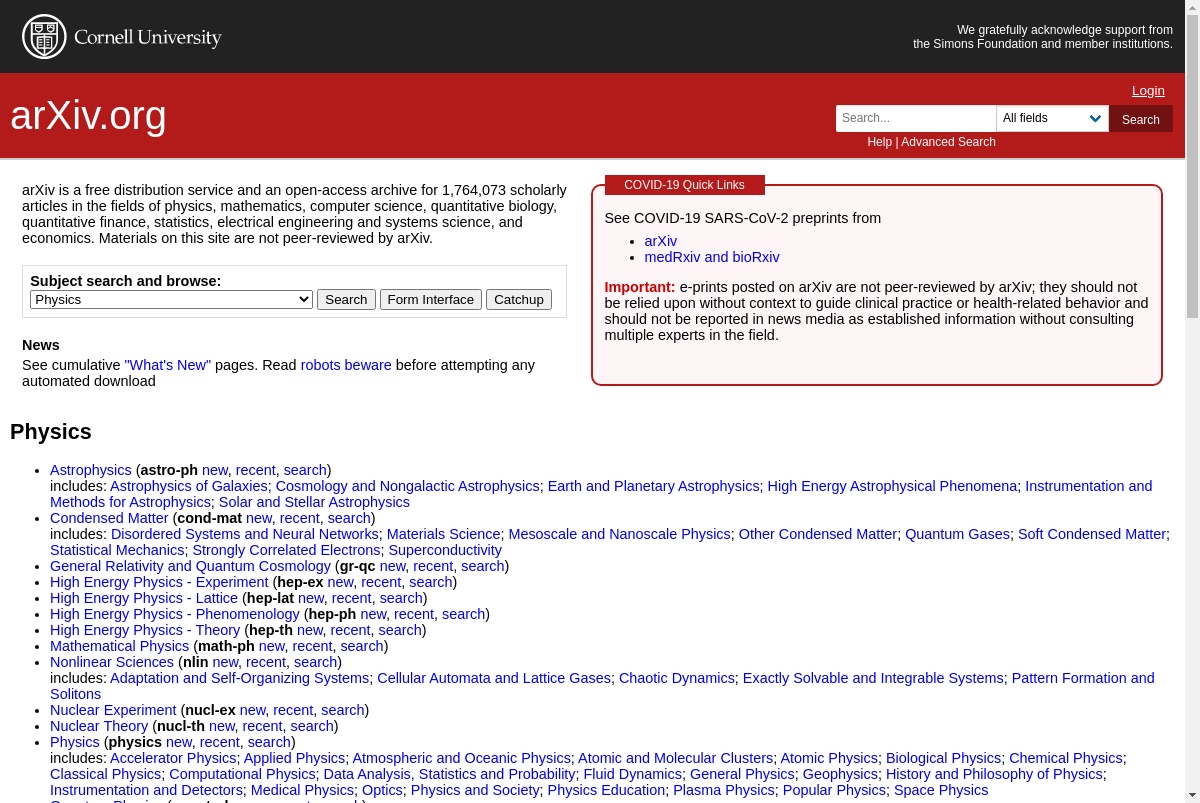
Task: Open hep-ph search link
Action: 463,614
